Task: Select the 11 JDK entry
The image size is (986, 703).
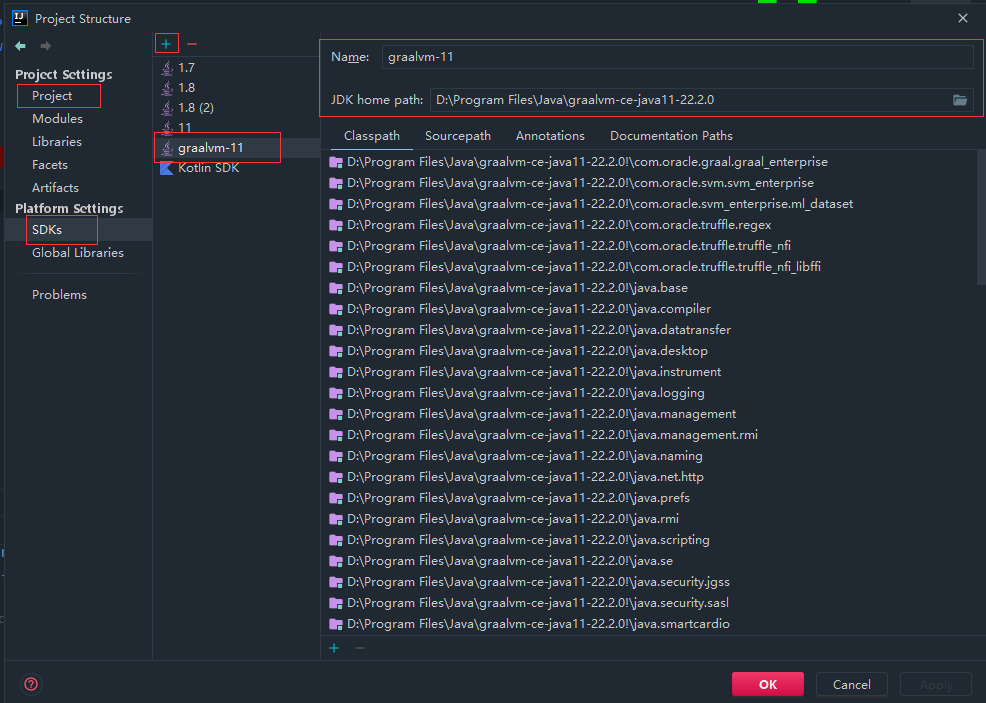Action: [x=236, y=128]
